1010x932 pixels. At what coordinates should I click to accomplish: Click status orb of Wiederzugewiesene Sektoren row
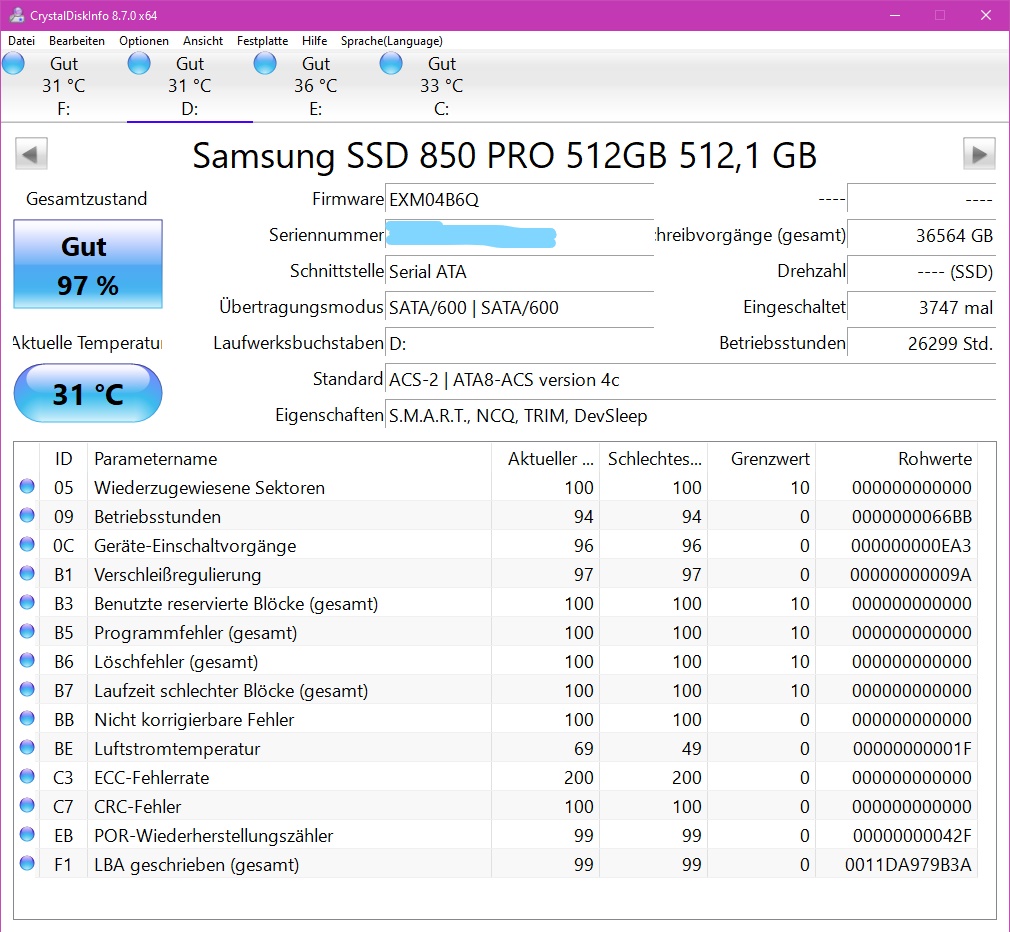pos(27,486)
